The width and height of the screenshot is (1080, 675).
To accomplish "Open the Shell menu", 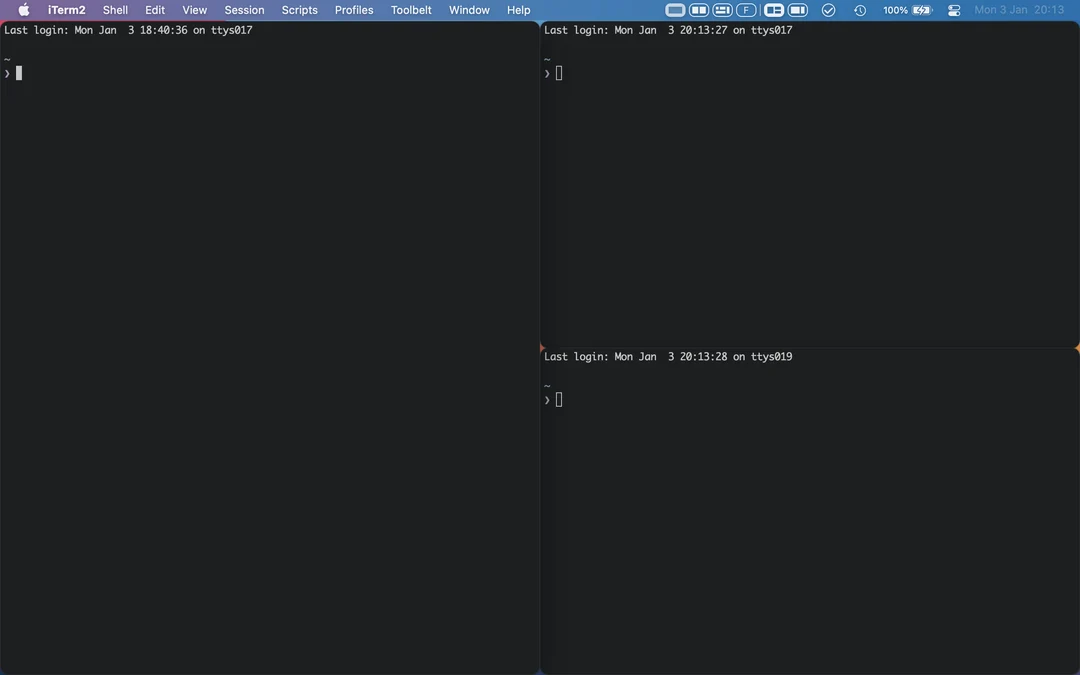I will click(115, 9).
